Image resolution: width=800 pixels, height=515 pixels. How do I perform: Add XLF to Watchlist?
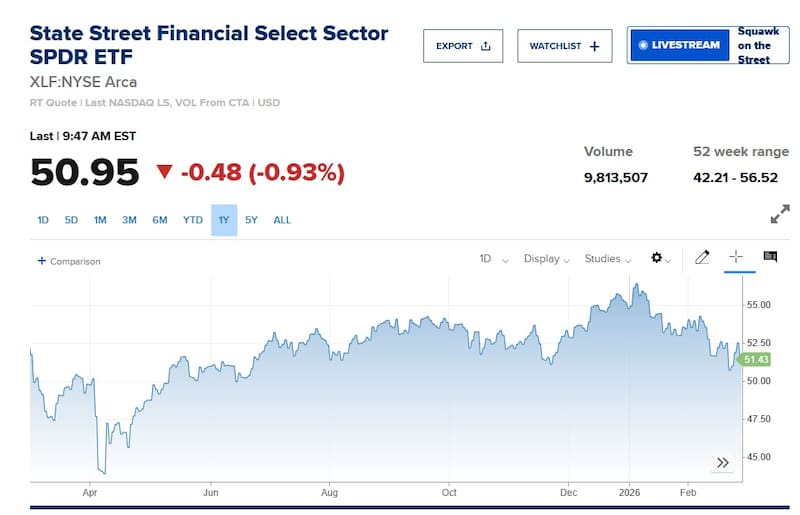coord(564,46)
